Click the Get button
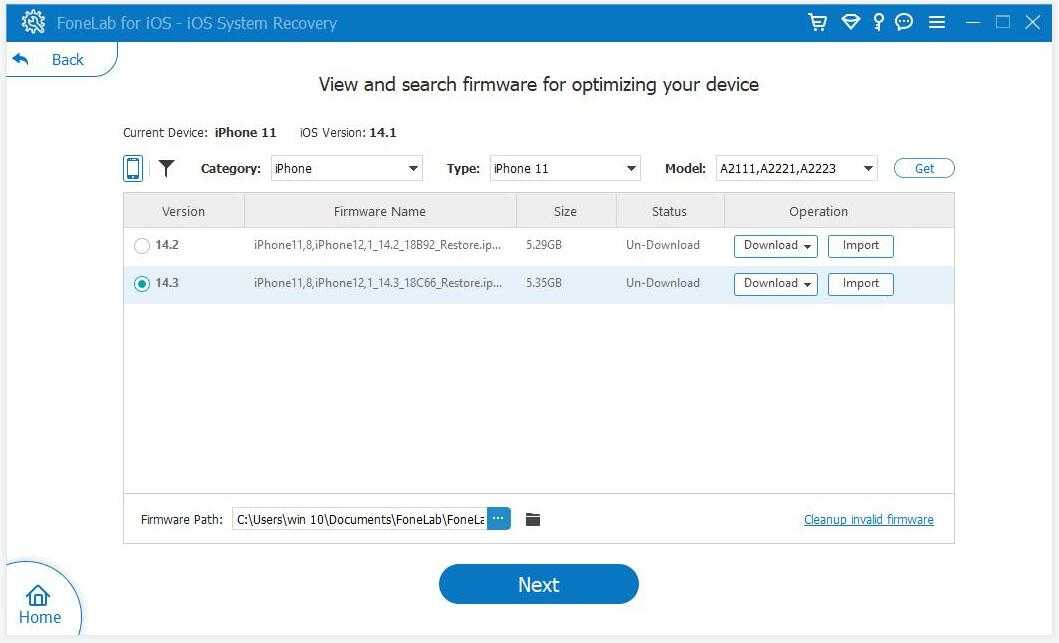Viewport: 1059px width, 643px height. pyautogui.click(x=924, y=168)
